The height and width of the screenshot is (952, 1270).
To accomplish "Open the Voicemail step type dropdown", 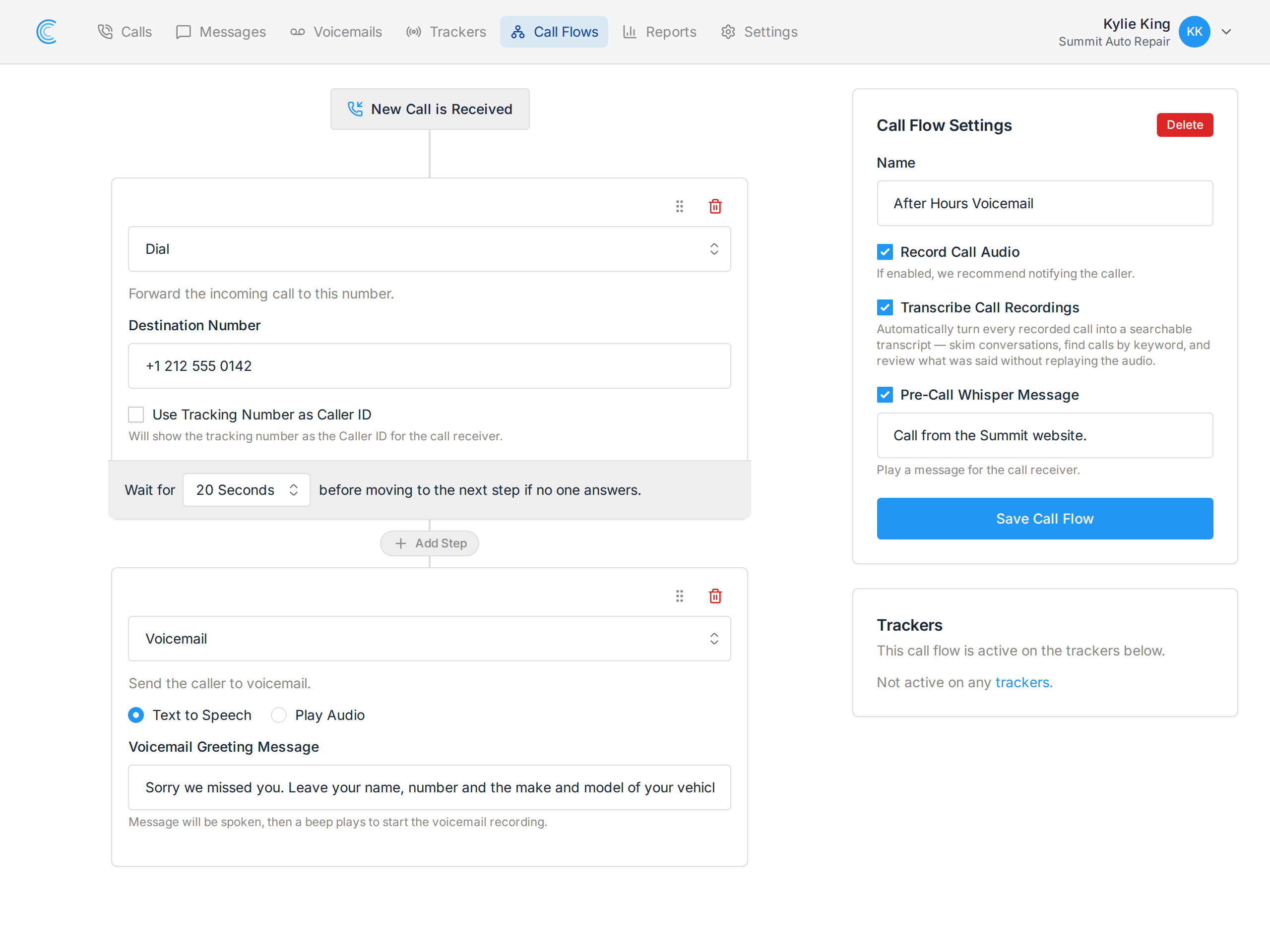I will coord(430,639).
